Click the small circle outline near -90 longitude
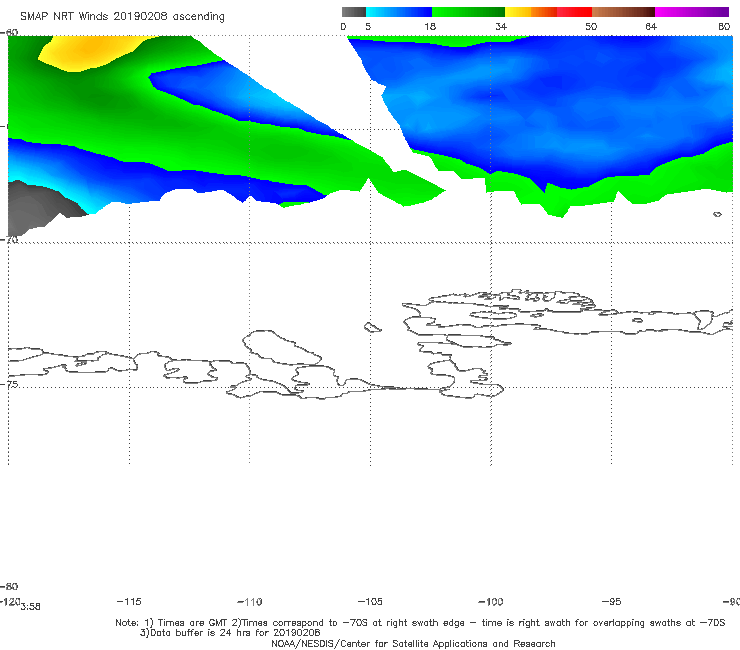Viewport: 740px width, 650px height. click(x=717, y=214)
